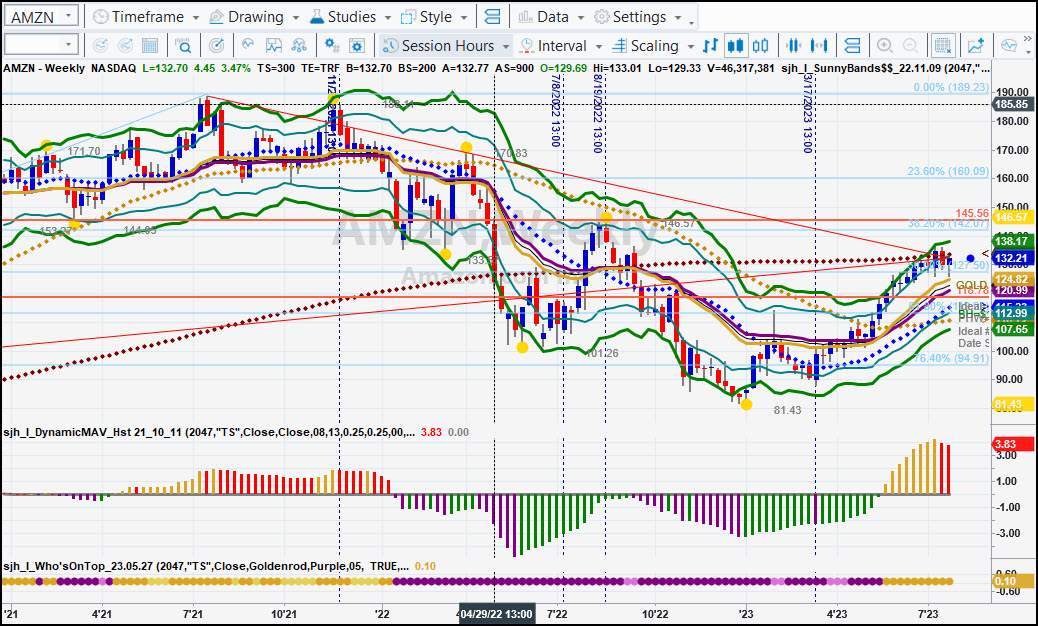Viewport: 1038px width, 626px height.
Task: Click the first add-analysis chart icon
Action: (x=100, y=45)
